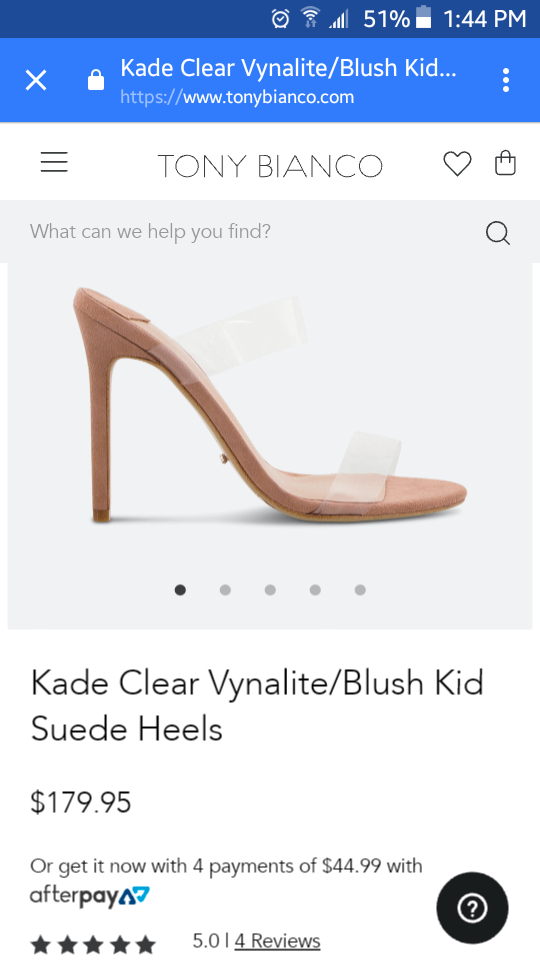Open the browser three-dot overflow menu
This screenshot has width=540, height=960.
point(506,80)
